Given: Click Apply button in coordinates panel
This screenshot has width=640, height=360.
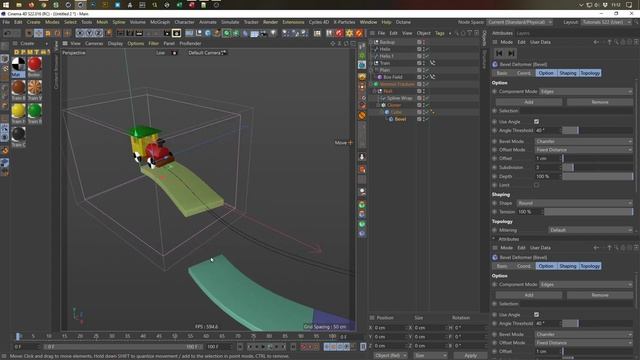Looking at the screenshot, I should (471, 356).
